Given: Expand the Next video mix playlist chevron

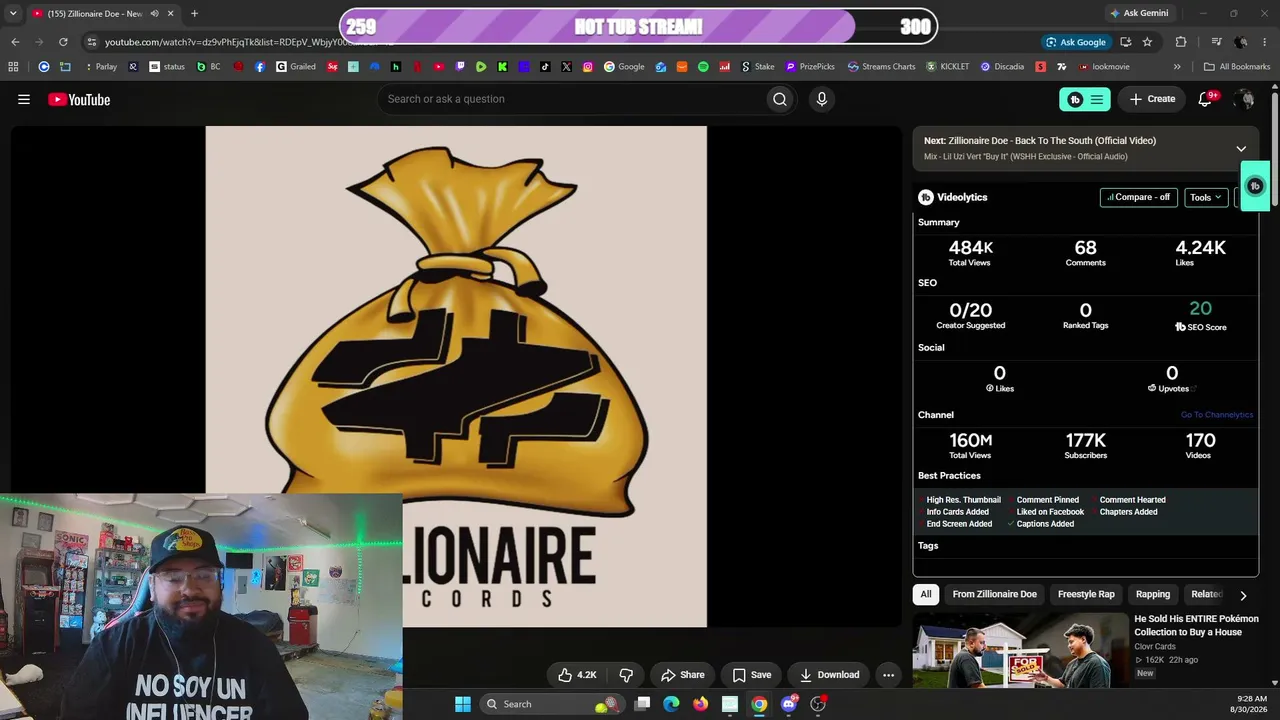Looking at the screenshot, I should point(1241,149).
